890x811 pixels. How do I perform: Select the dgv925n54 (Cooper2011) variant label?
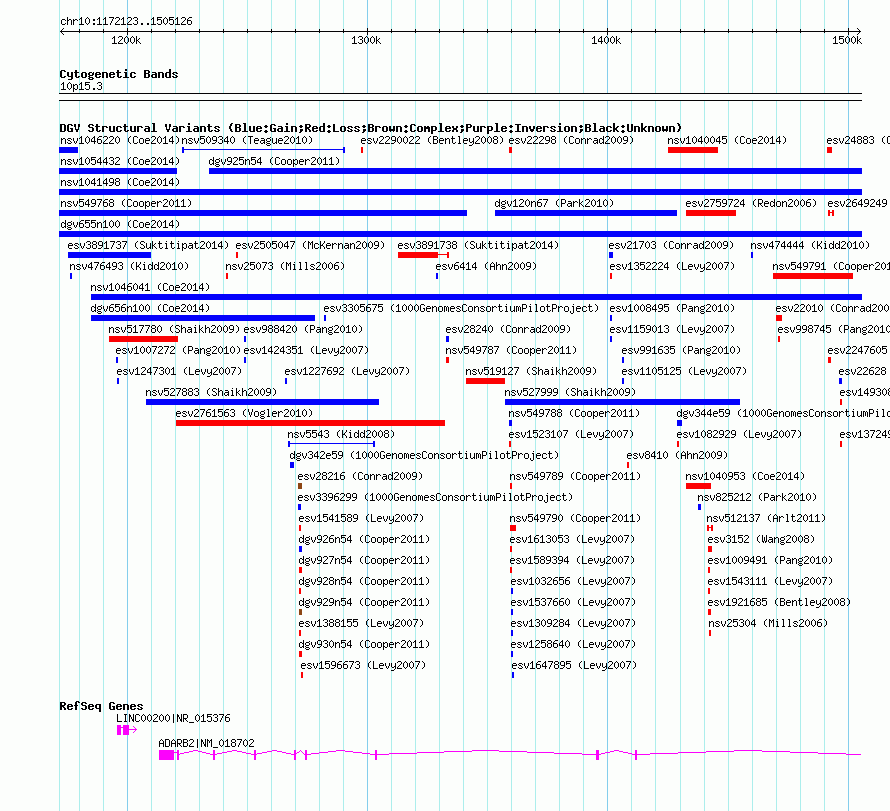[274, 161]
